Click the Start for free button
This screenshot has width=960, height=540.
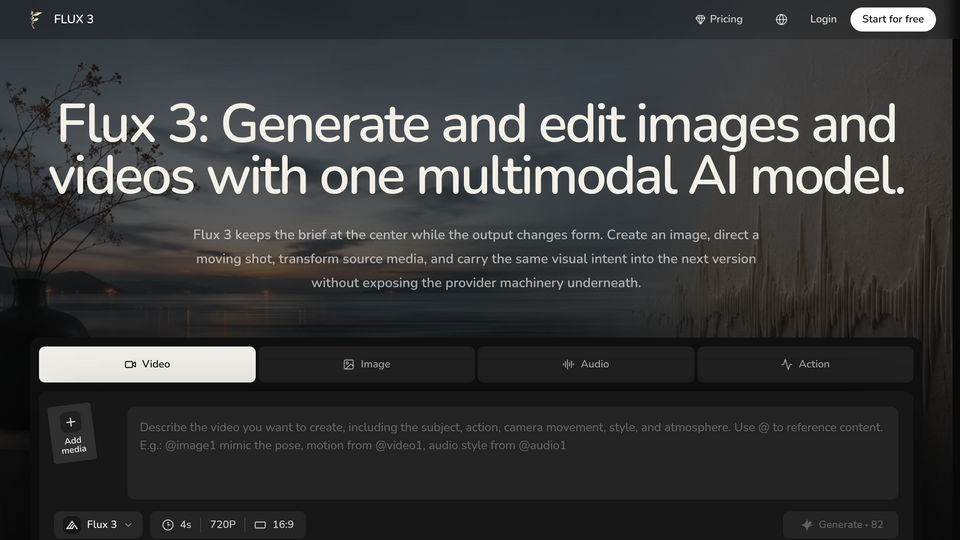coord(893,19)
